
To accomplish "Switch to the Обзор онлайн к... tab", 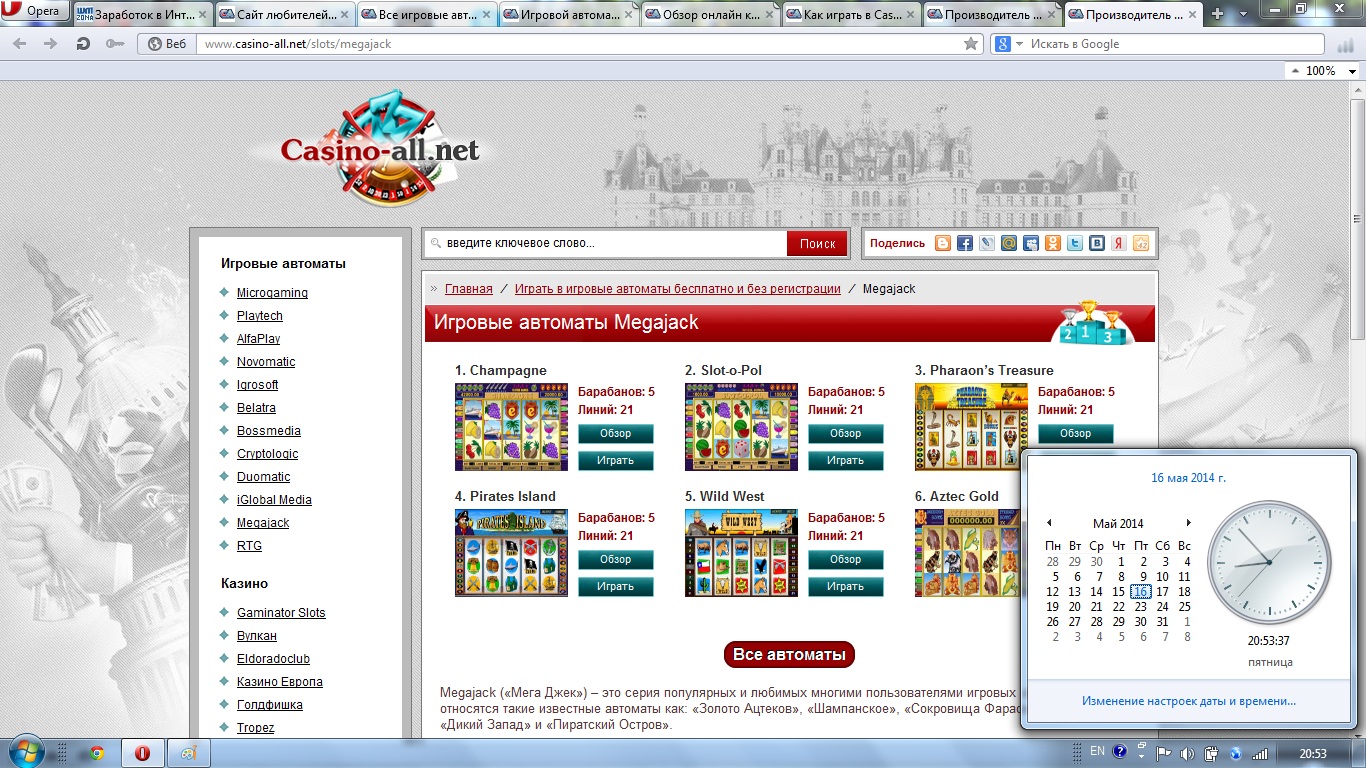I will 711,14.
